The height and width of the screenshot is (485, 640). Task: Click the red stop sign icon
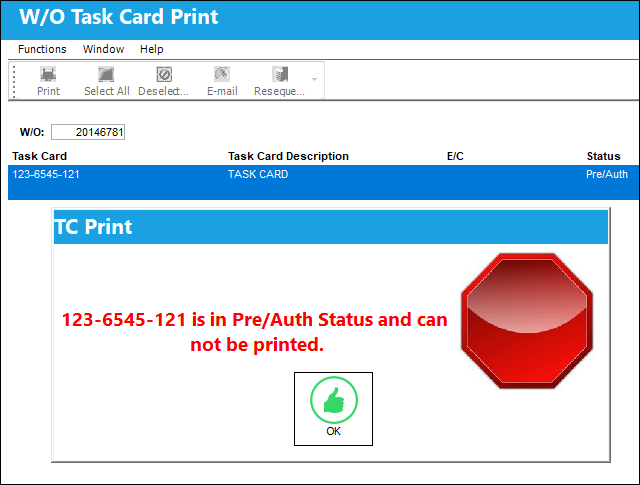(x=527, y=321)
